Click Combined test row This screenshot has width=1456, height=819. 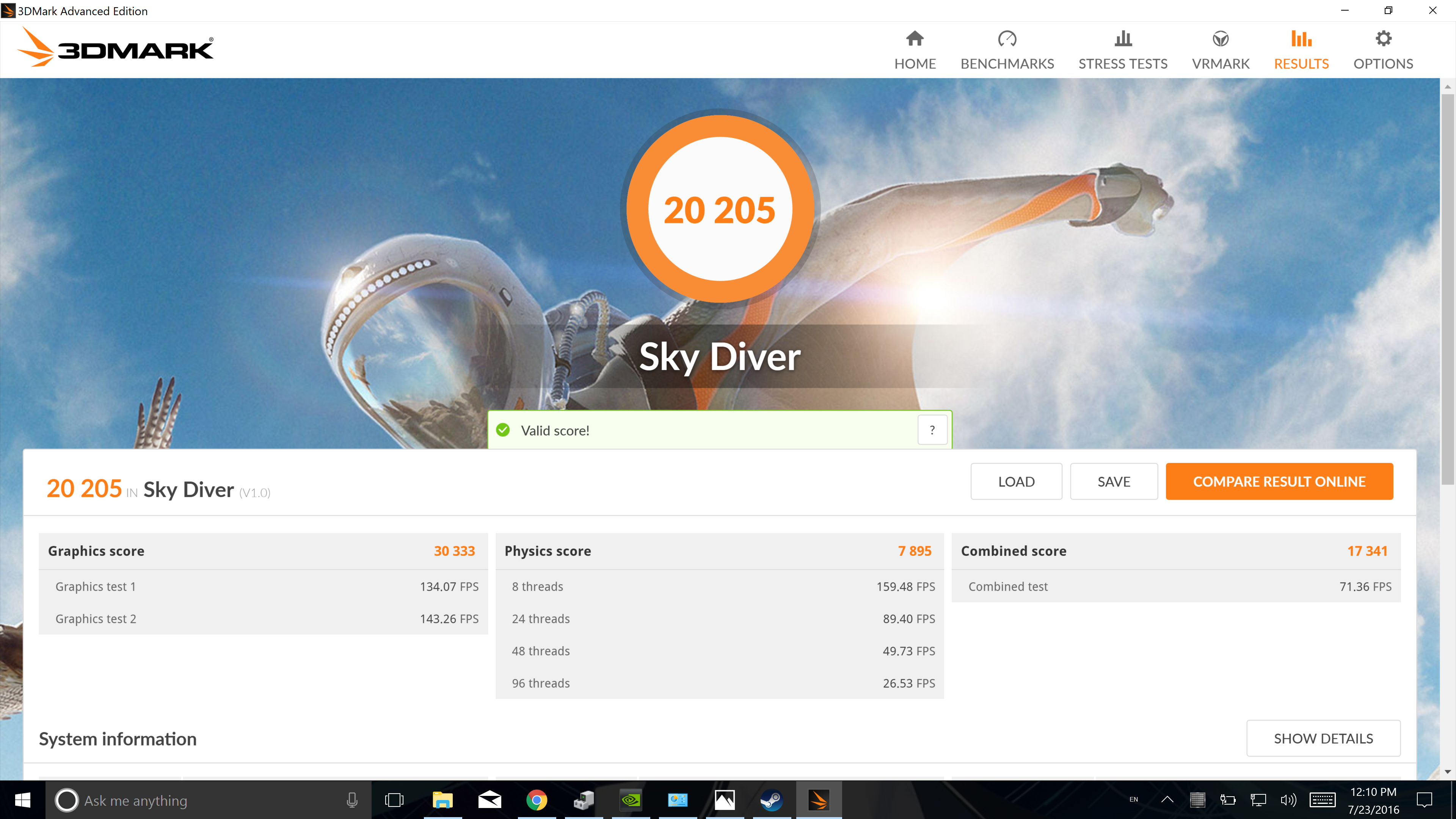tap(1176, 586)
